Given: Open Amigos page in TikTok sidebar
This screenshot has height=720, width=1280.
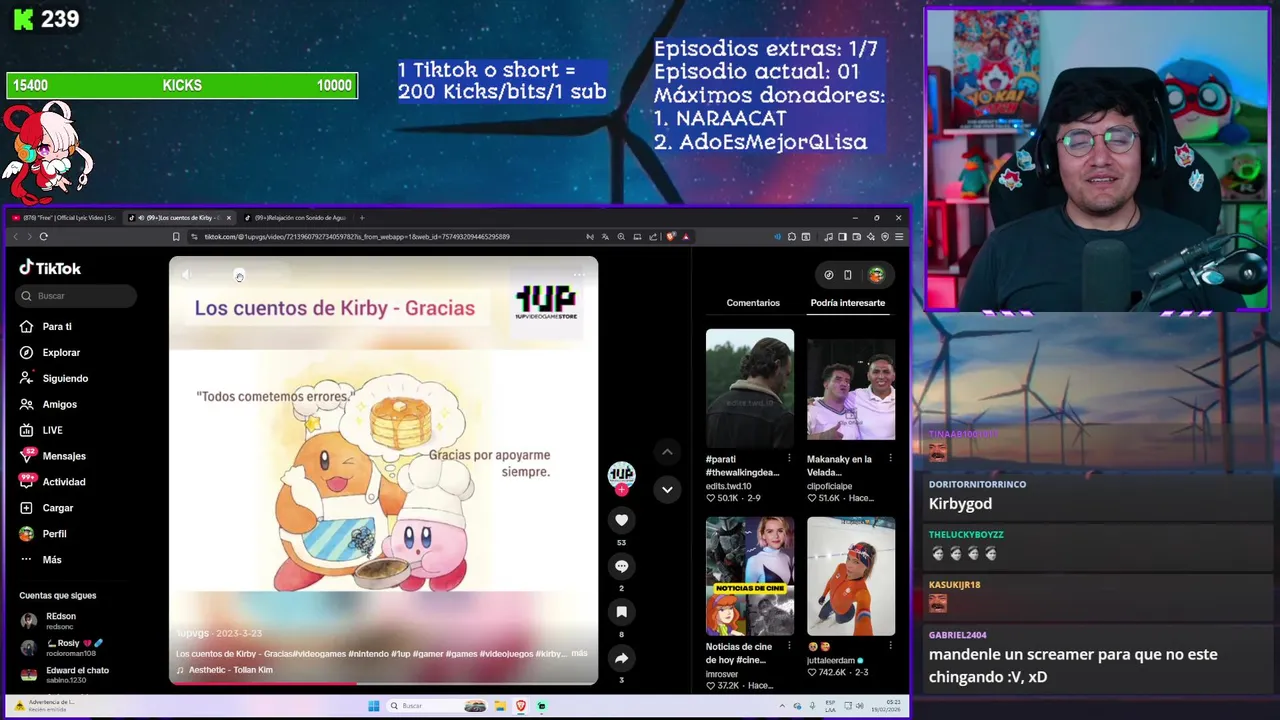Looking at the screenshot, I should coord(48,405).
